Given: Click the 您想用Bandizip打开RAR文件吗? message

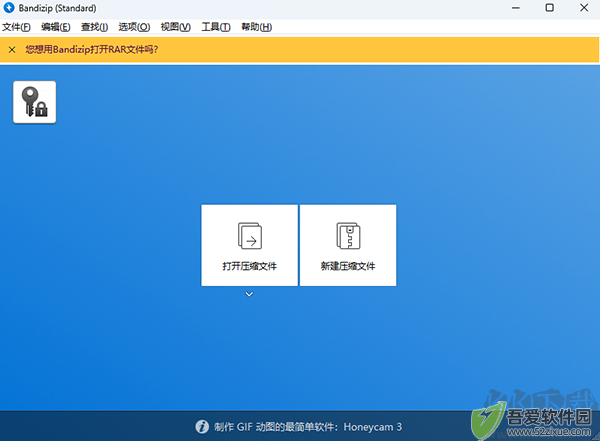Looking at the screenshot, I should click(x=92, y=49).
